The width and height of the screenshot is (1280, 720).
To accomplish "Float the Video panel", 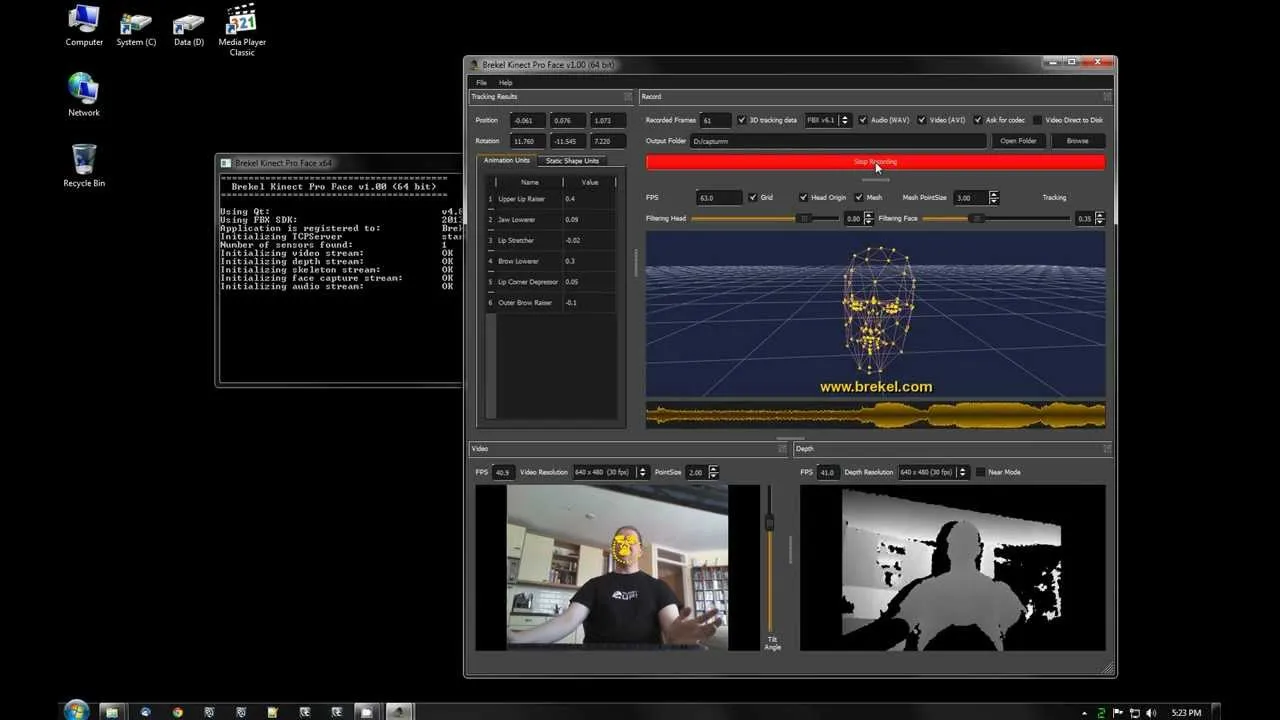I will [783, 449].
